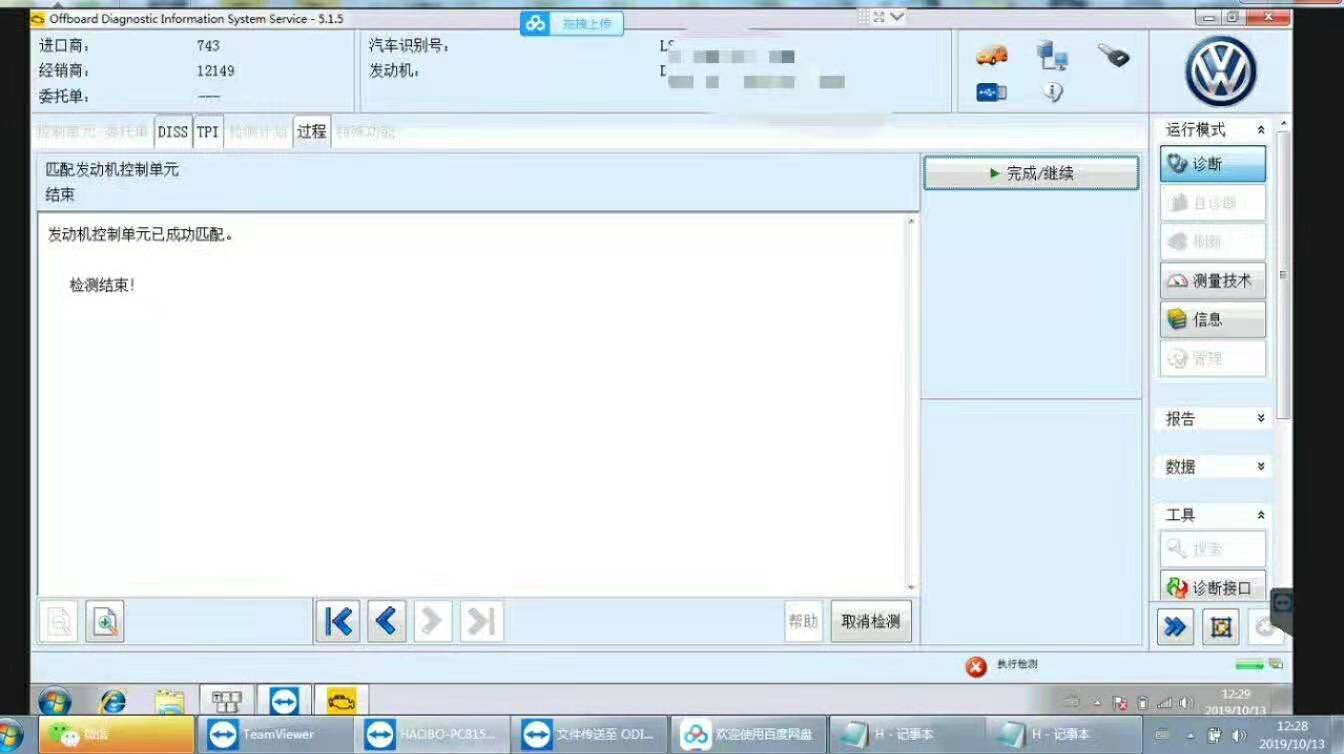
Task: Click the USB device icon
Action: (x=990, y=92)
